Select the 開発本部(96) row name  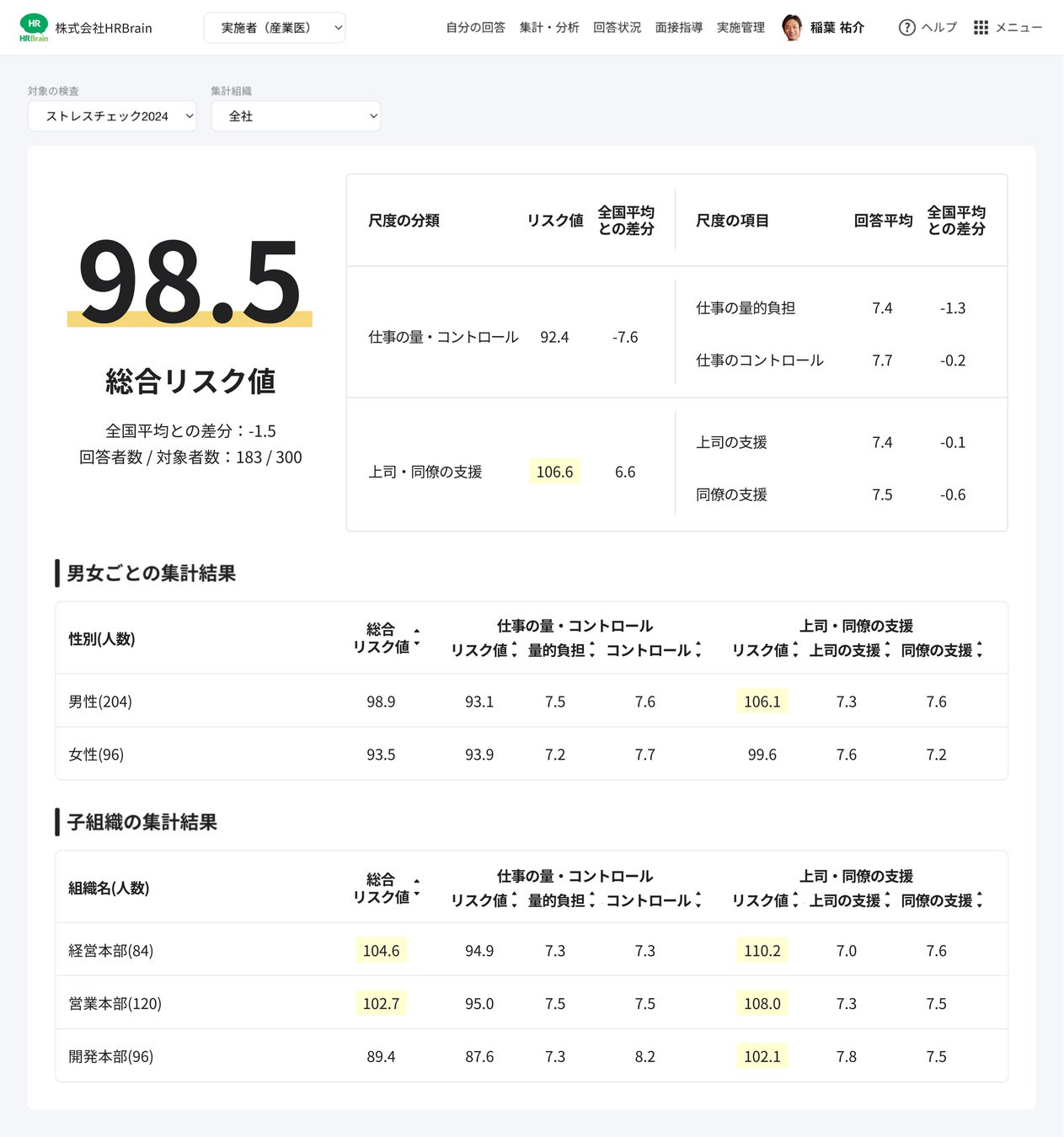coord(110,1057)
